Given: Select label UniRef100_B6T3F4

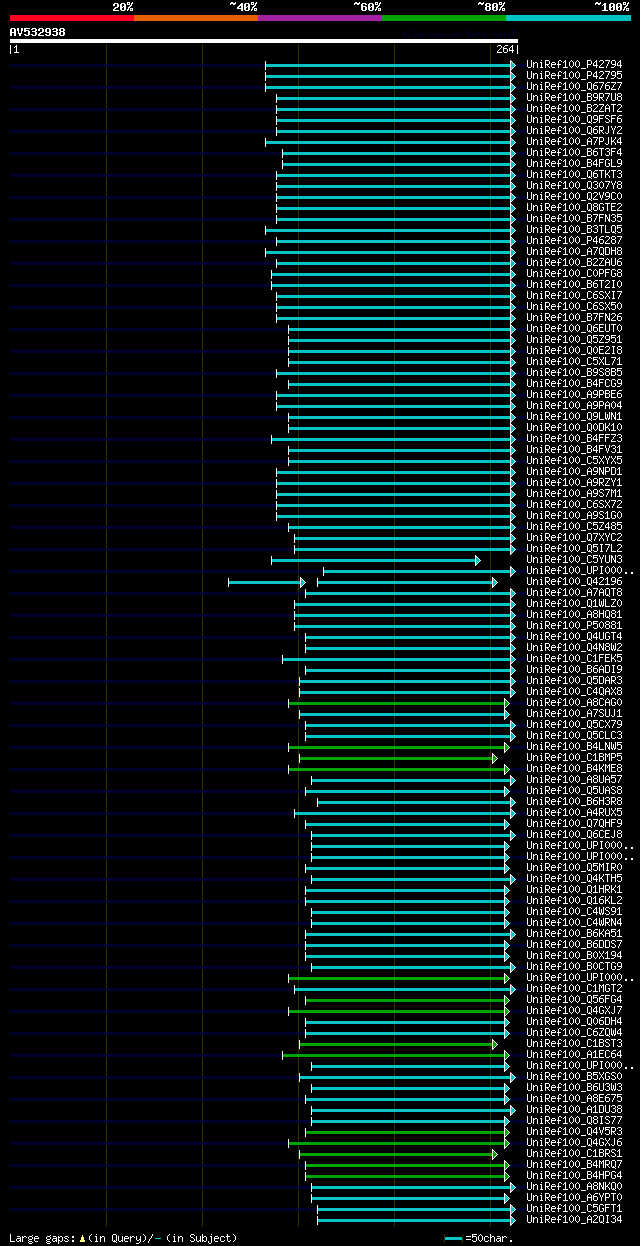Looking at the screenshot, I should [574, 153].
